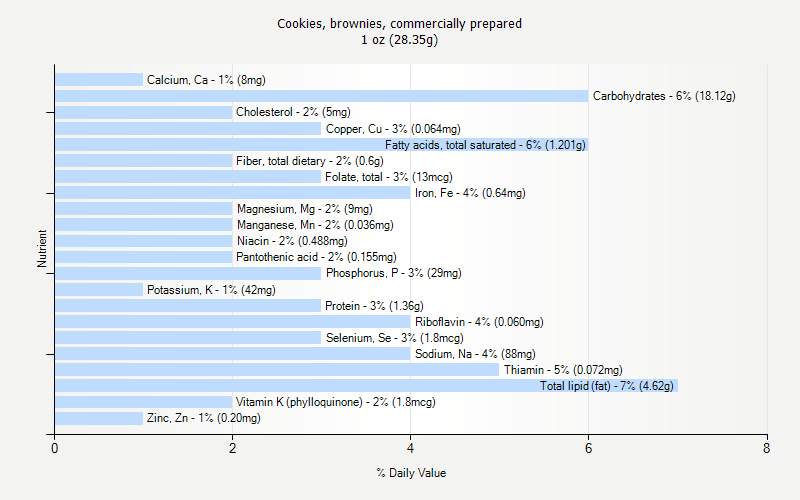This screenshot has width=800, height=500.
Task: Click Vitamin K (phylloquinone) - 2% (1.8mcg) label
Action: (336, 402)
